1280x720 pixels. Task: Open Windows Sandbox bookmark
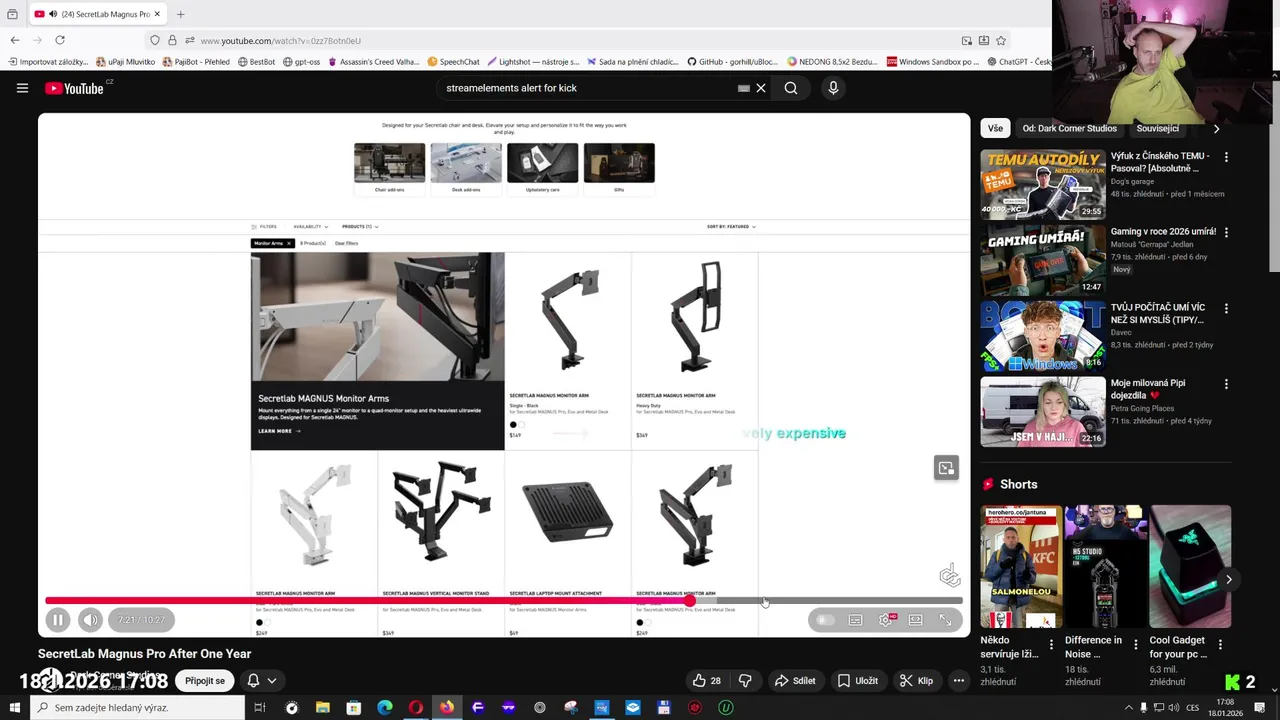[933, 62]
